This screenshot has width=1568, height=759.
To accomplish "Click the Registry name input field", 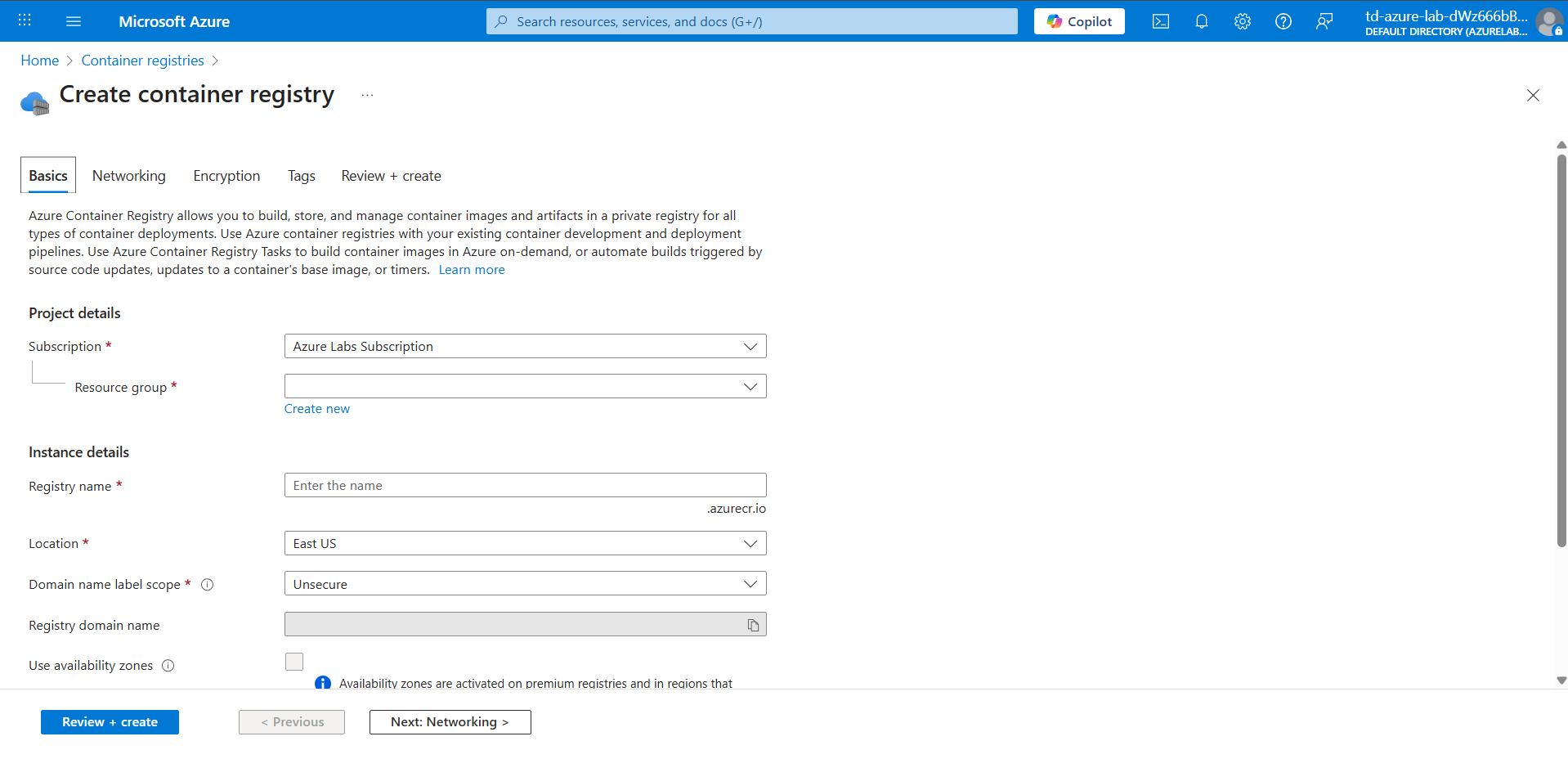I will click(x=525, y=484).
